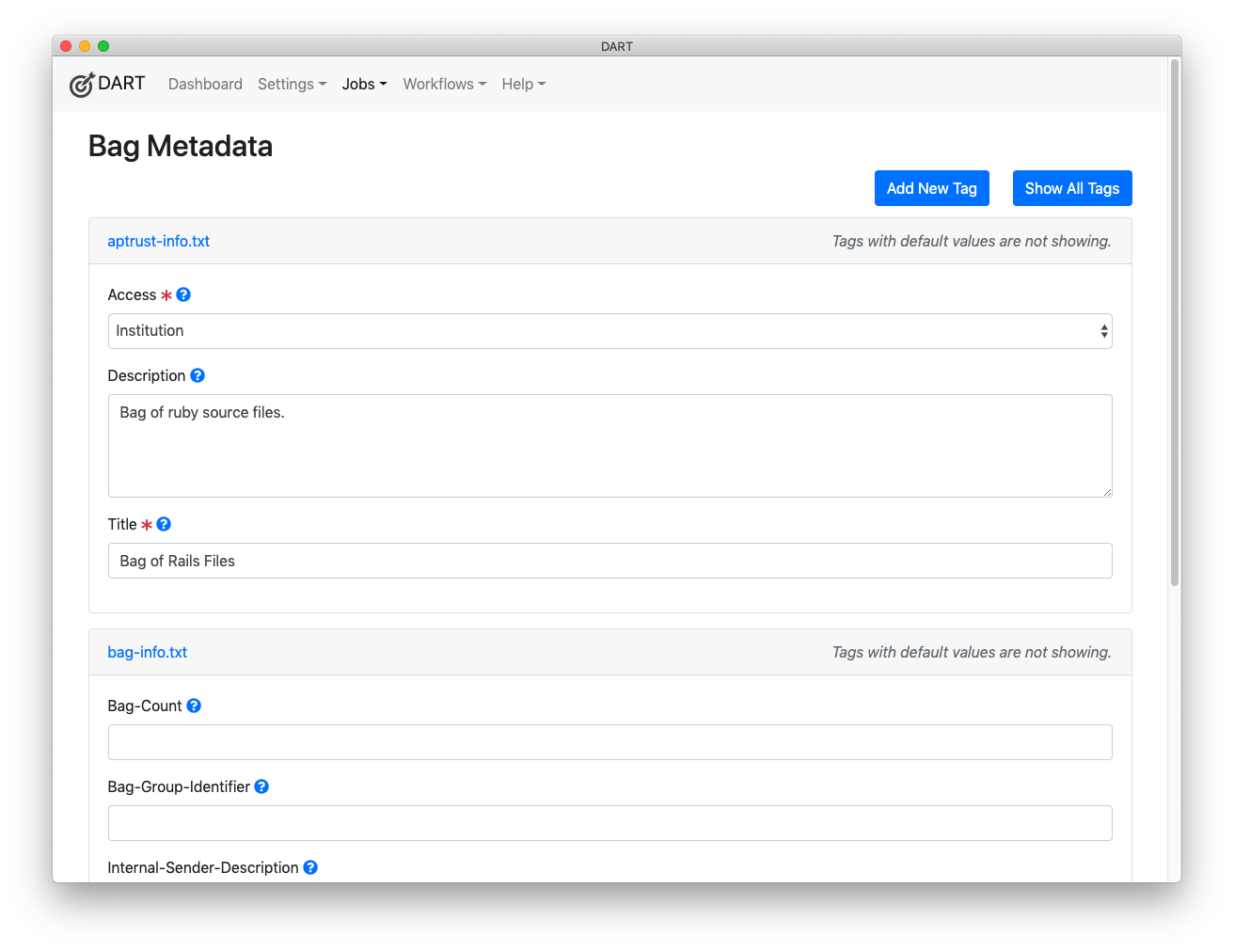Click the Bag-Group-Identifier help icon
This screenshot has width=1234, height=952.
[x=261, y=786]
